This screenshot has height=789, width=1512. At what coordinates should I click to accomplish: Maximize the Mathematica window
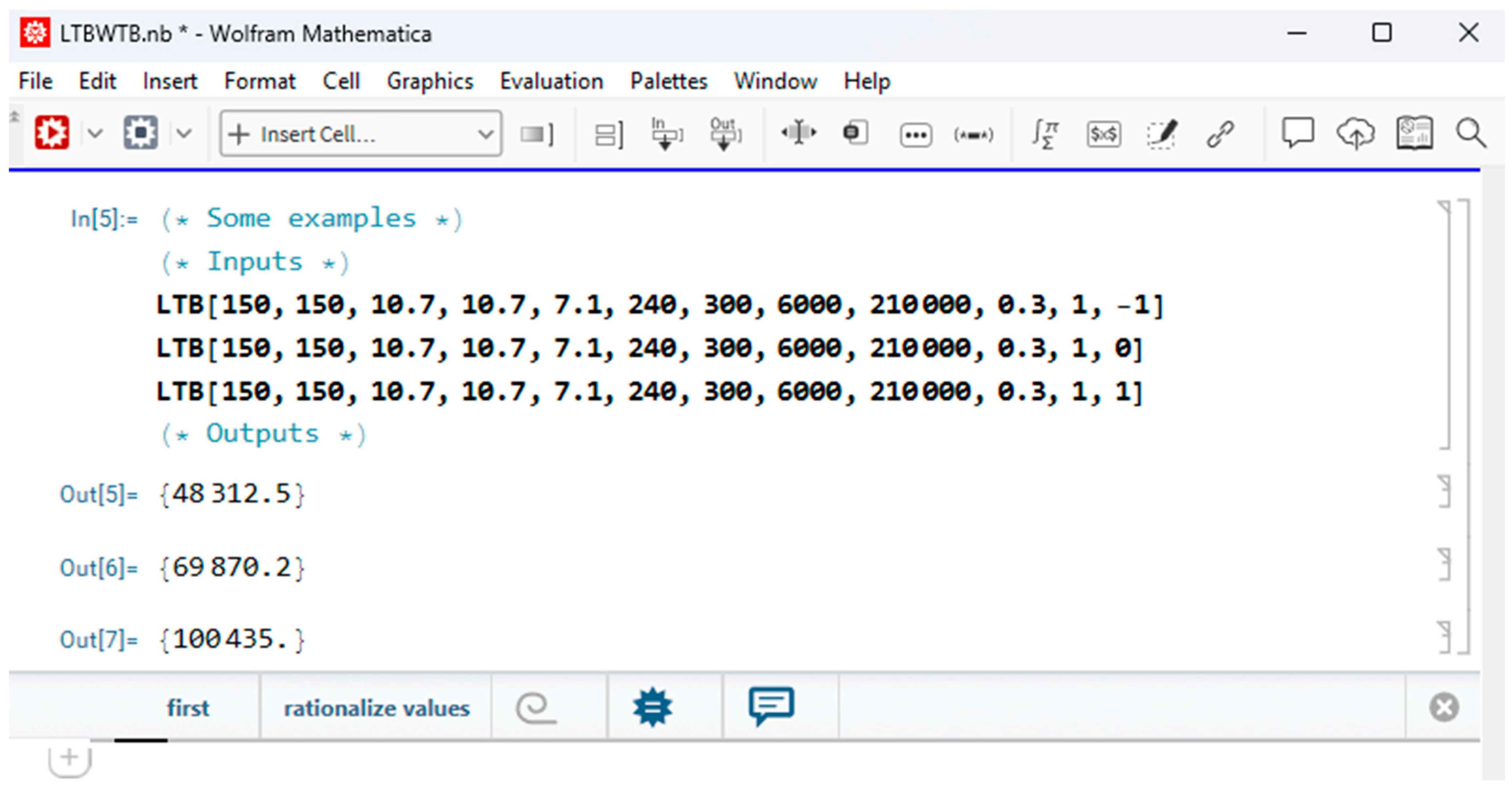click(1381, 33)
